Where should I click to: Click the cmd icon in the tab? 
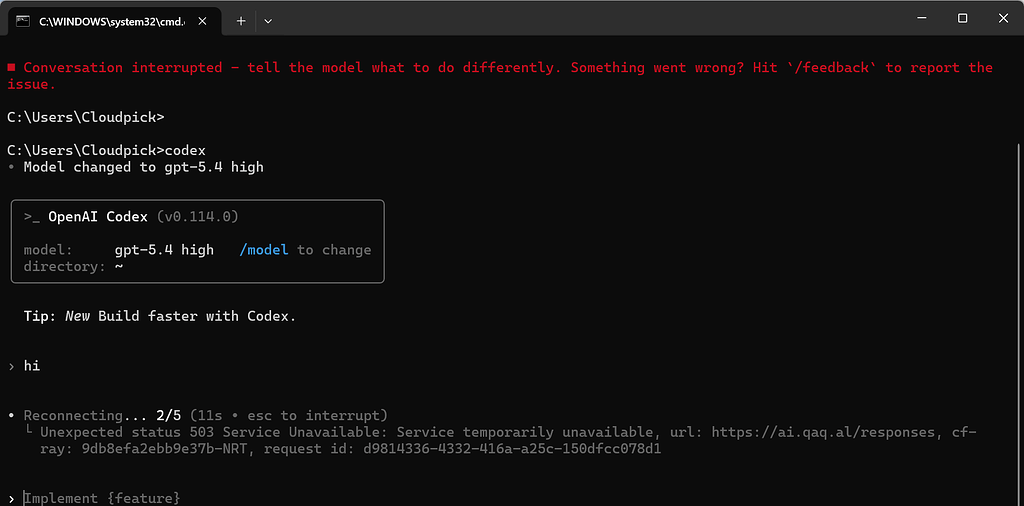point(23,21)
